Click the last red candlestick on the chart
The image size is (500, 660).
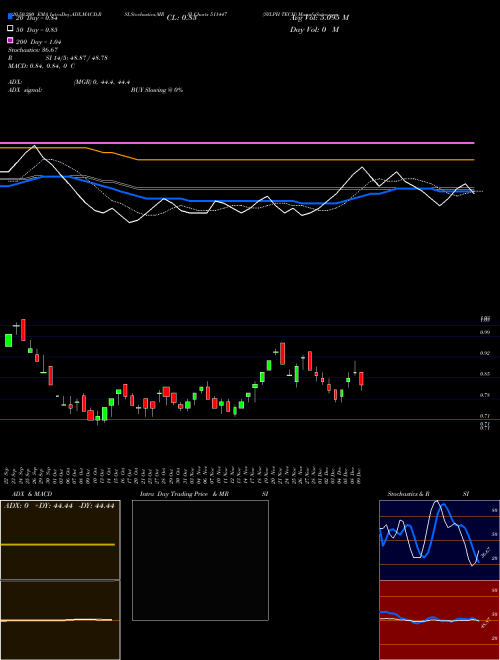click(361, 379)
